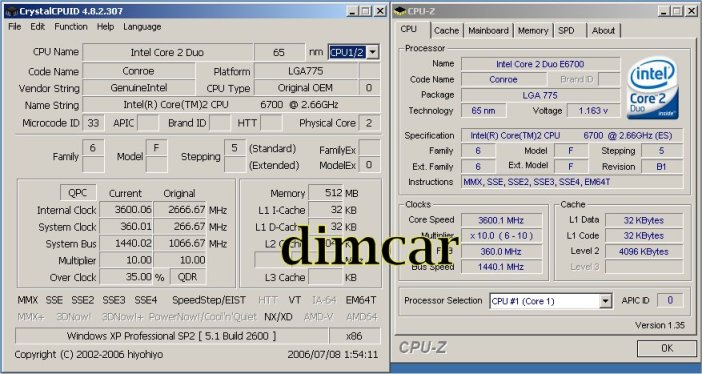Click the Revision value B1

click(661, 167)
